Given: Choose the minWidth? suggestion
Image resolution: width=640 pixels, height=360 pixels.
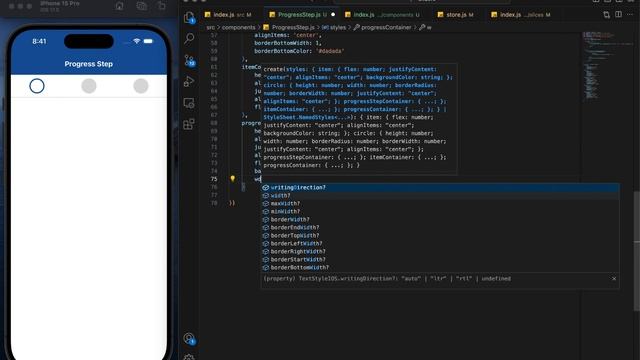Looking at the screenshot, I should coord(440,211).
